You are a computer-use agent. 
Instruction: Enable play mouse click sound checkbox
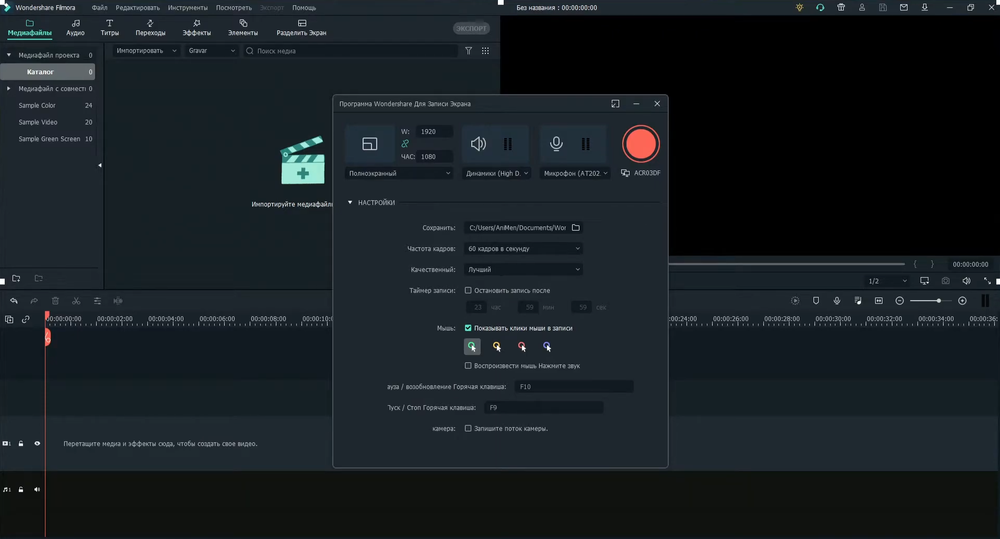[468, 365]
